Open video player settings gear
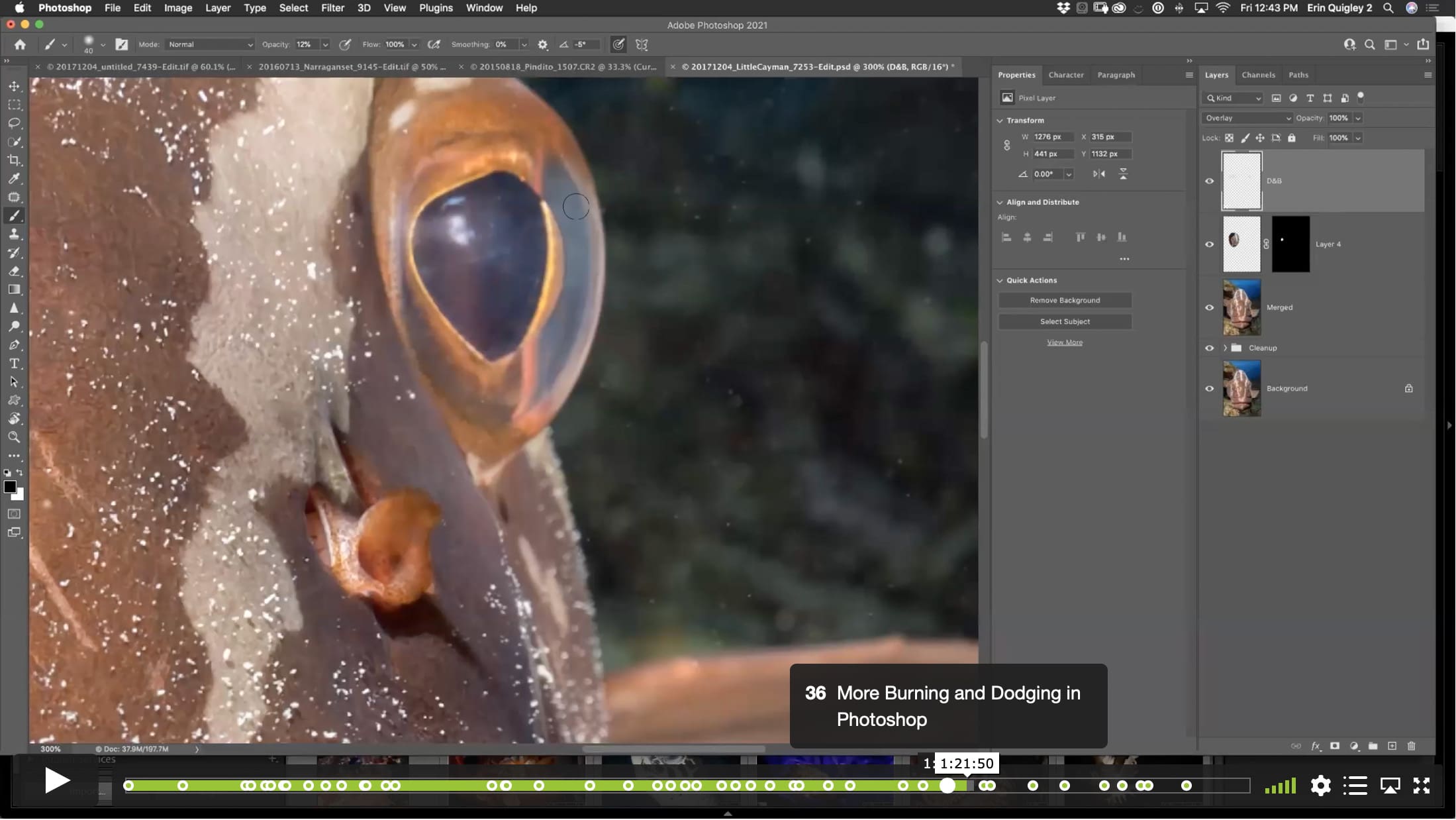This screenshot has width=1456, height=820. click(1320, 786)
